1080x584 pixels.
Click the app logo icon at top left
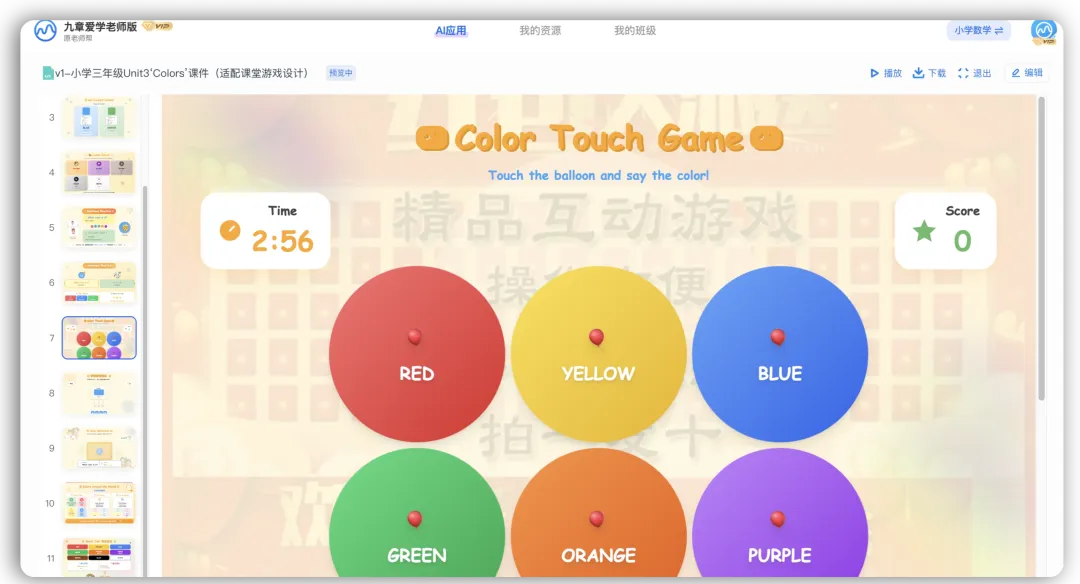(45, 31)
